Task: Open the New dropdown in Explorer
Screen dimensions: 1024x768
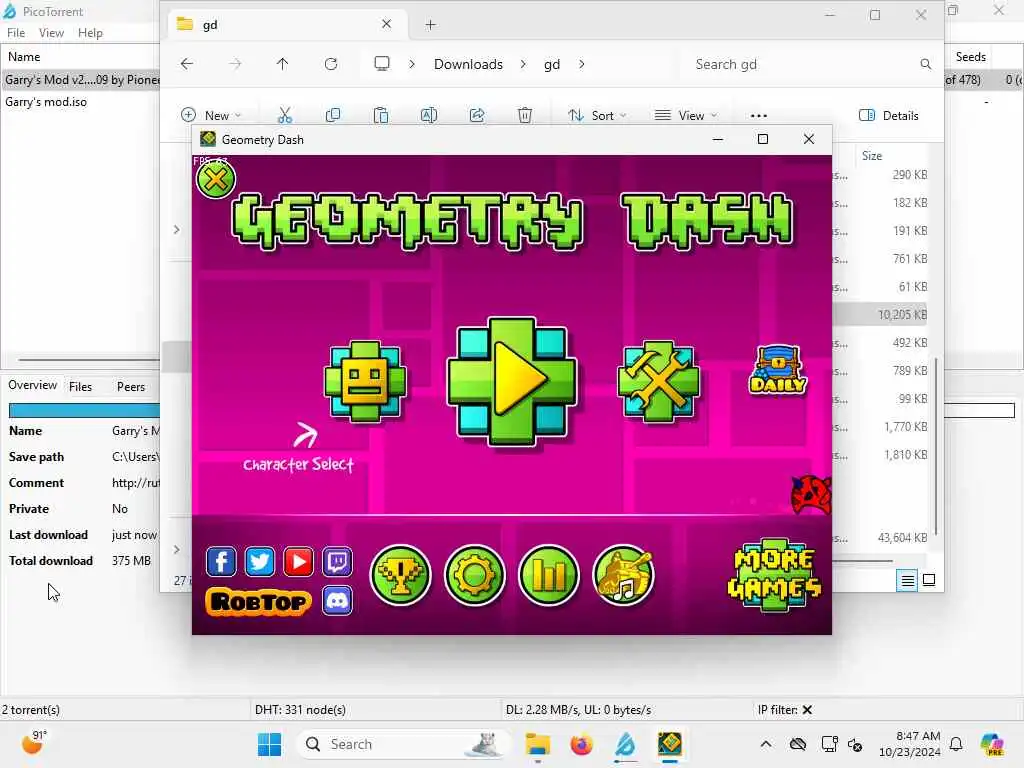Action: click(x=212, y=116)
